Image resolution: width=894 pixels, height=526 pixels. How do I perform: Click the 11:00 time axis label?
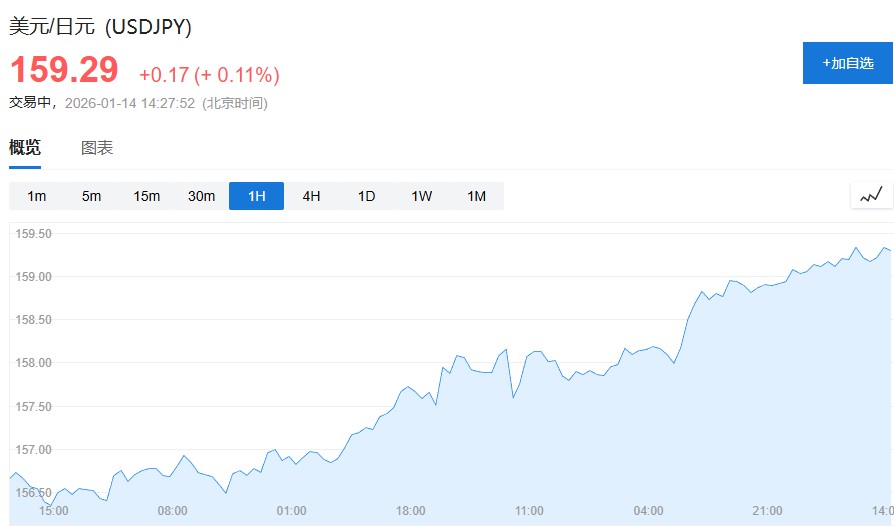pos(529,511)
